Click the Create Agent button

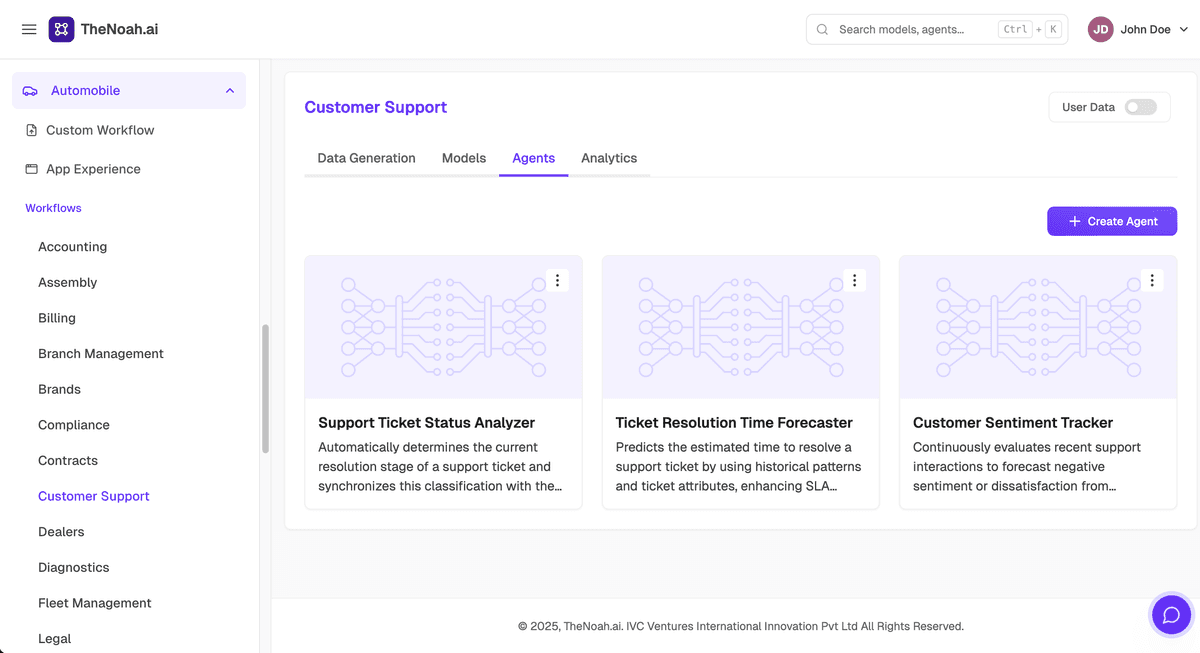click(1112, 221)
